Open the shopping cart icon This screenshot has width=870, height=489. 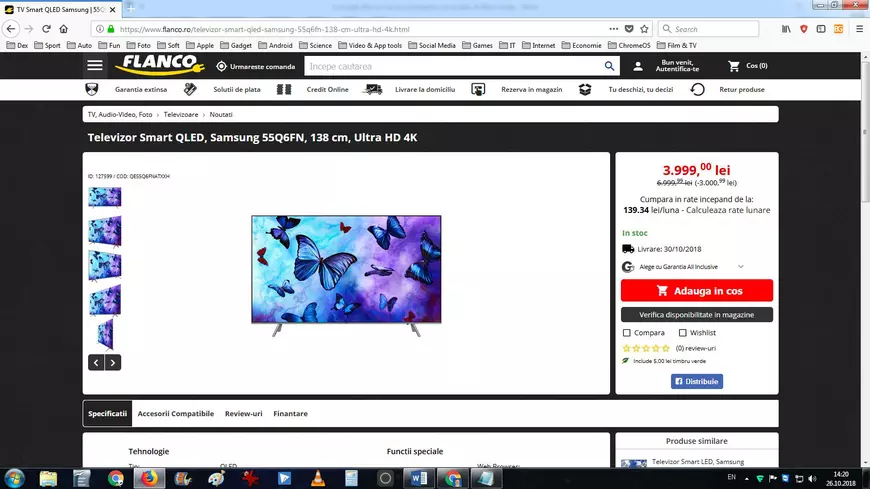coord(734,66)
